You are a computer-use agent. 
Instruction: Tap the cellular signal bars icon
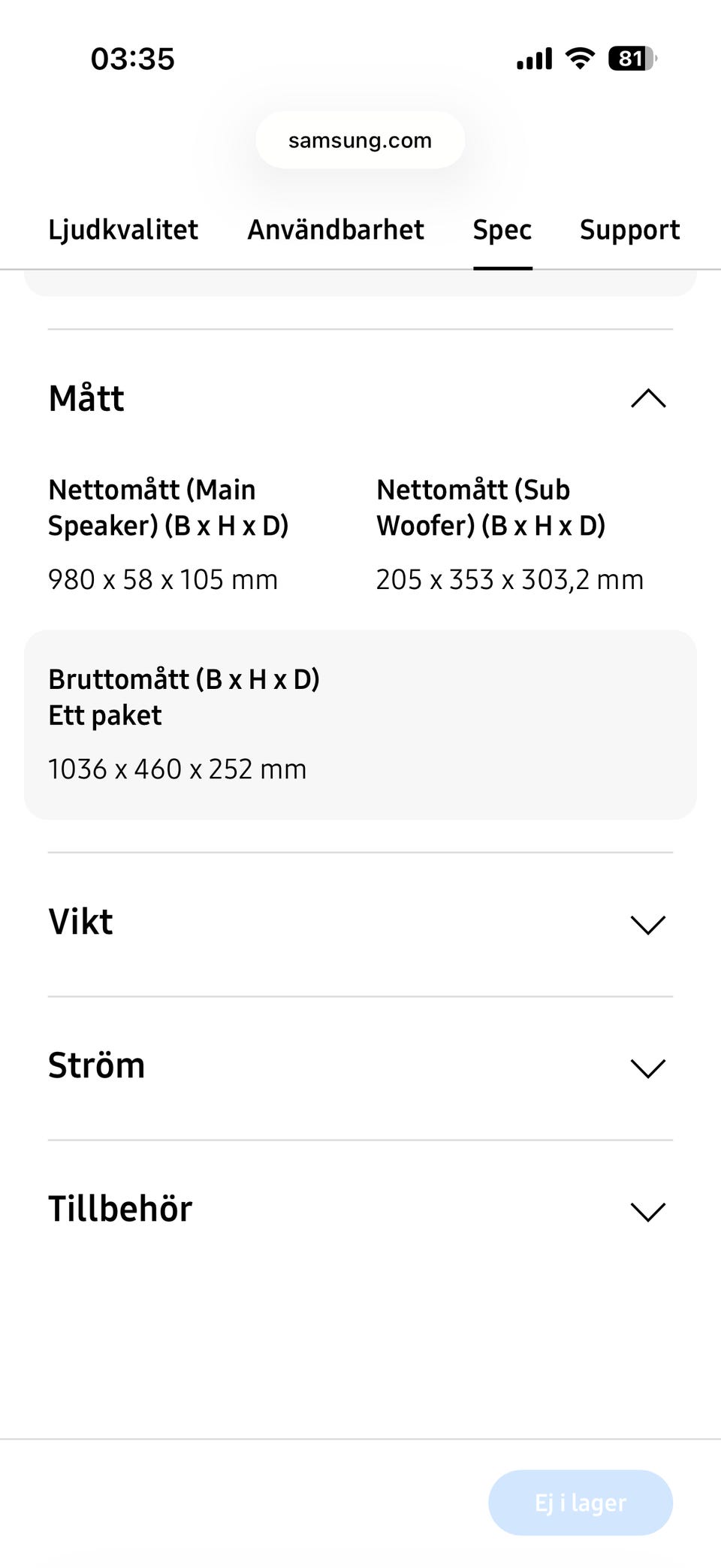point(534,59)
